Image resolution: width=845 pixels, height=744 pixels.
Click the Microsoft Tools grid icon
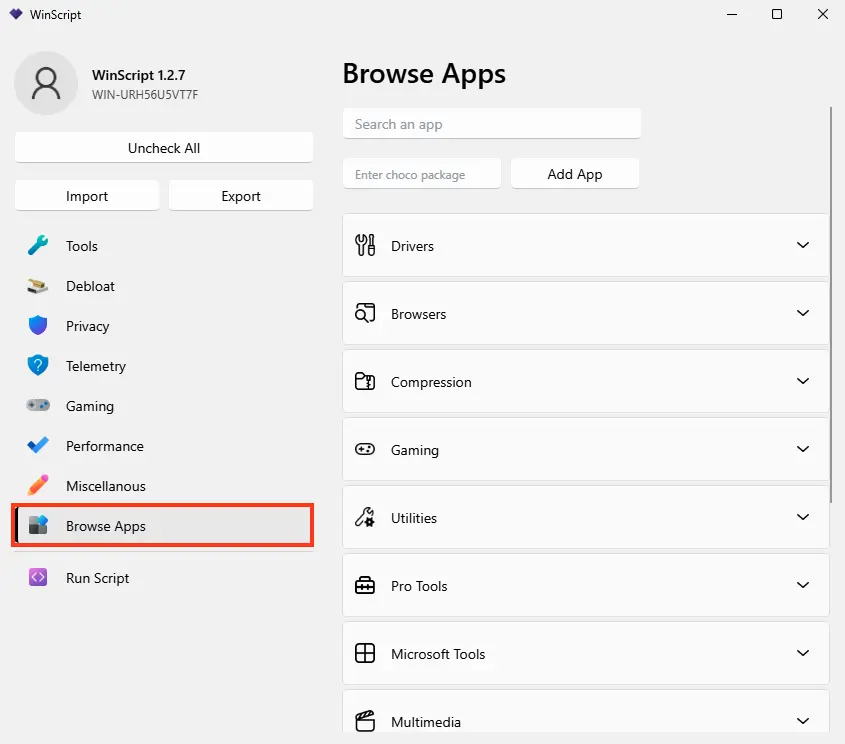tap(365, 653)
